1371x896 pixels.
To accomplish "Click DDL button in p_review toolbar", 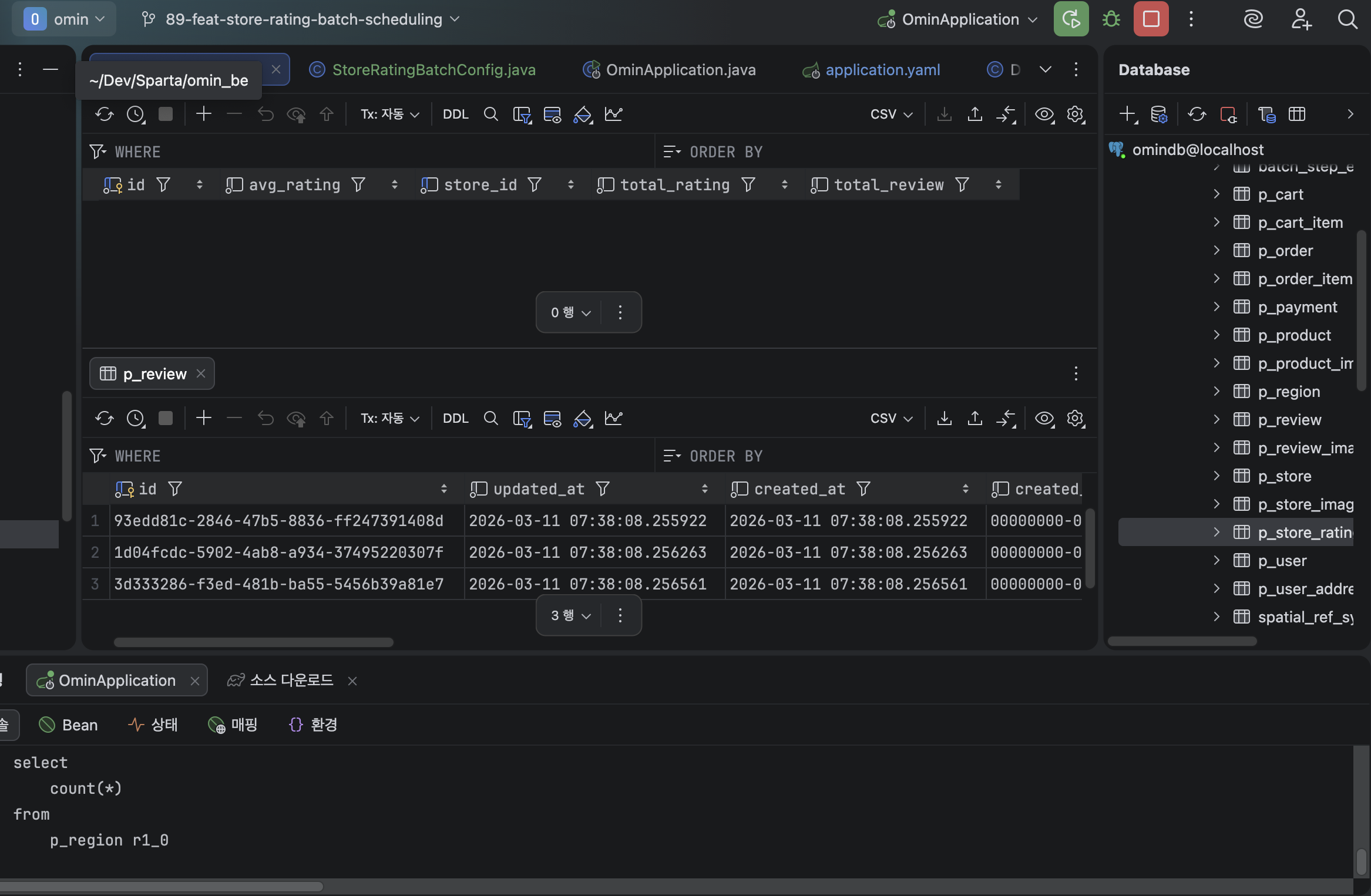I will (455, 418).
